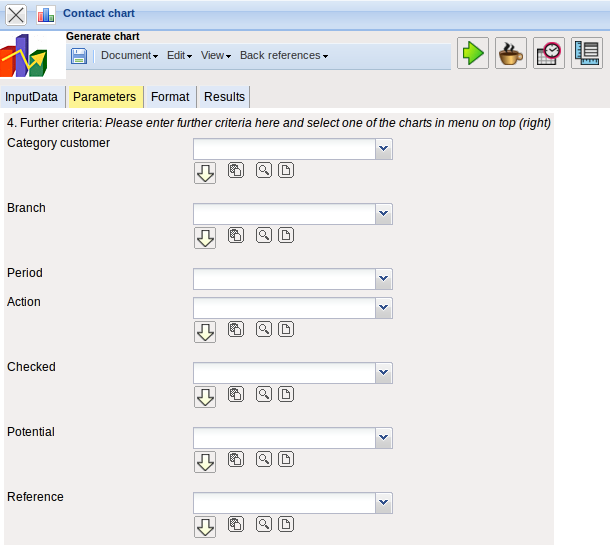Switch to the Results tab
This screenshot has width=610, height=545.
(x=224, y=97)
